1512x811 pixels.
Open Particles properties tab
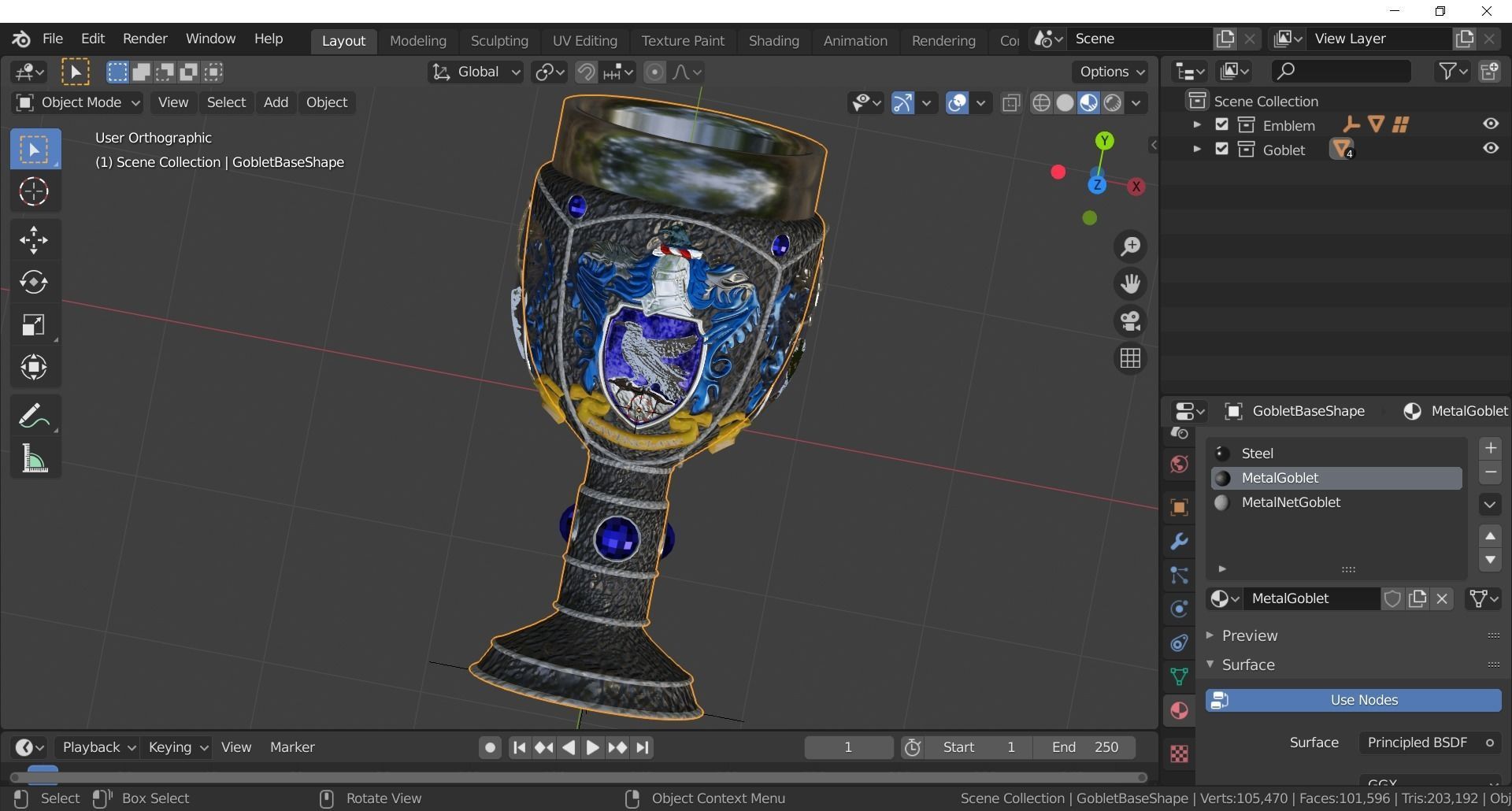(x=1179, y=576)
